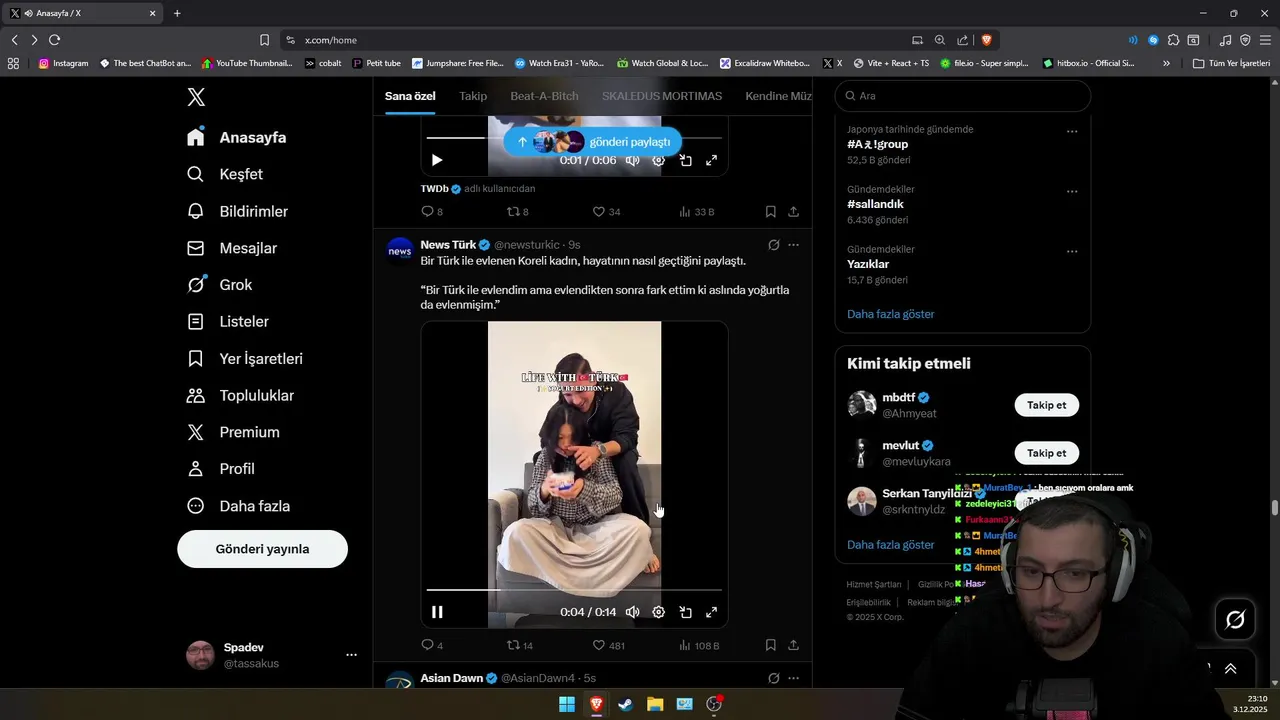Share the News Türk post
Screen dimensions: 1280x720
coord(793,646)
